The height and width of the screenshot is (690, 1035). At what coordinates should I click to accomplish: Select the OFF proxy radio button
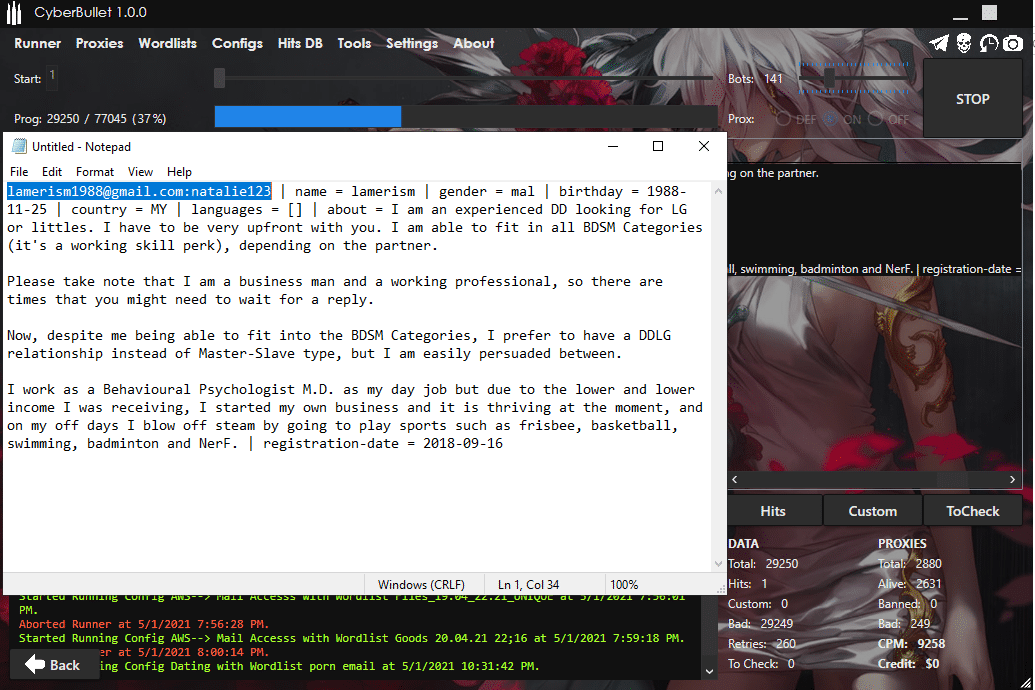point(875,119)
